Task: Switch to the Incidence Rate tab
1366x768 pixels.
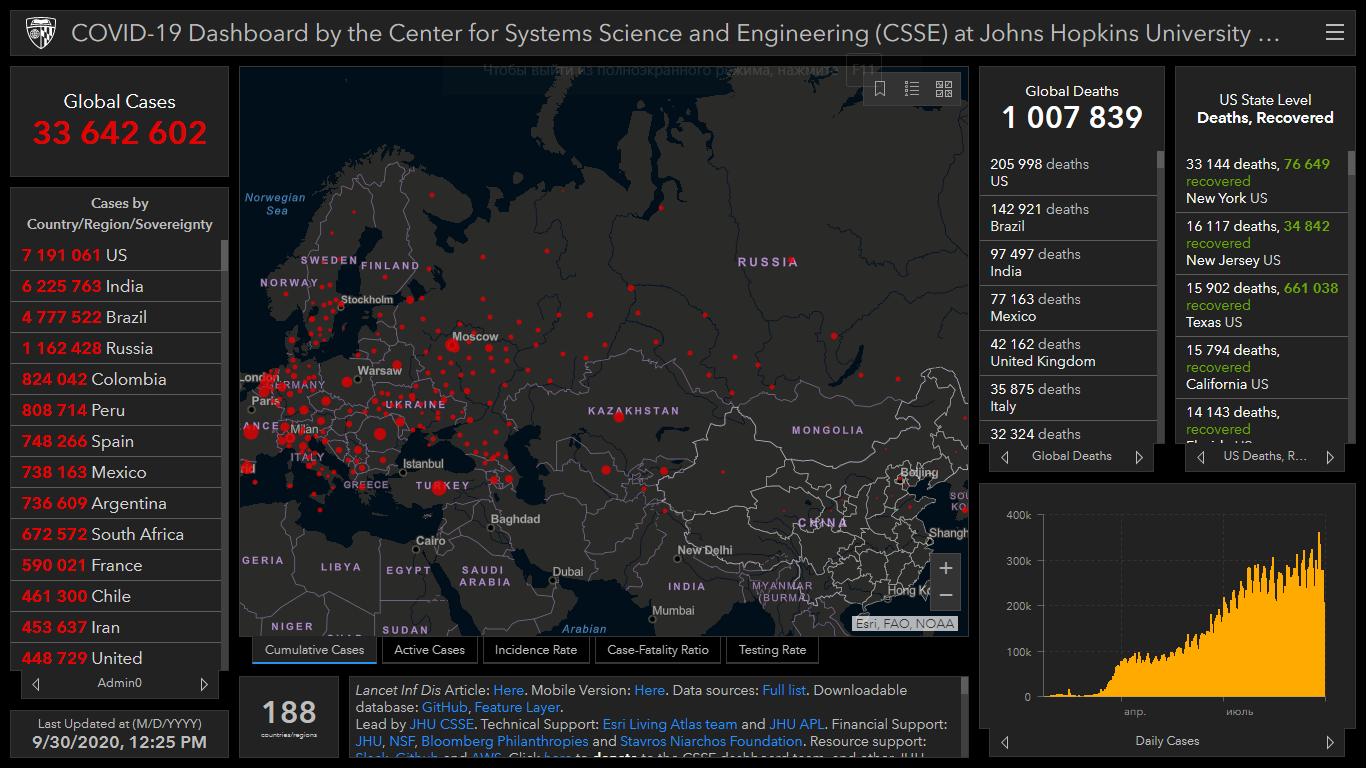Action: [x=536, y=650]
